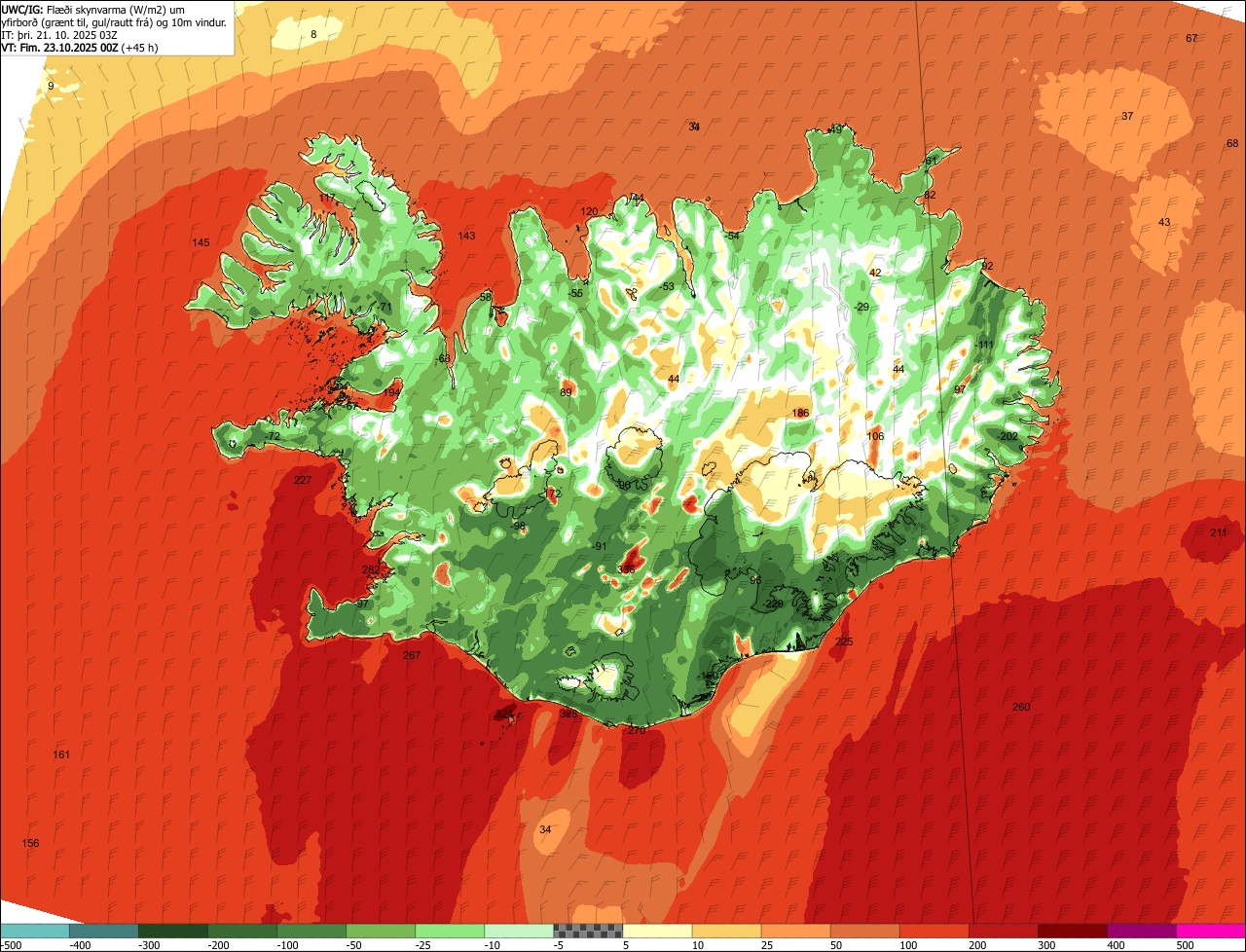Screen dimensions: 1246x952
Task: Click the value 120 off the north coast
Action: pos(589,212)
